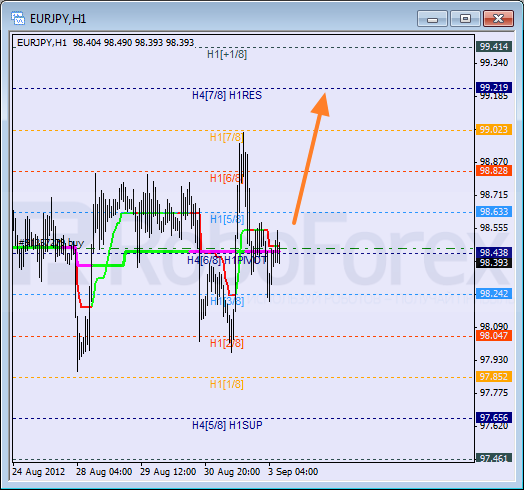Click the 3 Sep 04:00 time marker

[x=293, y=472]
